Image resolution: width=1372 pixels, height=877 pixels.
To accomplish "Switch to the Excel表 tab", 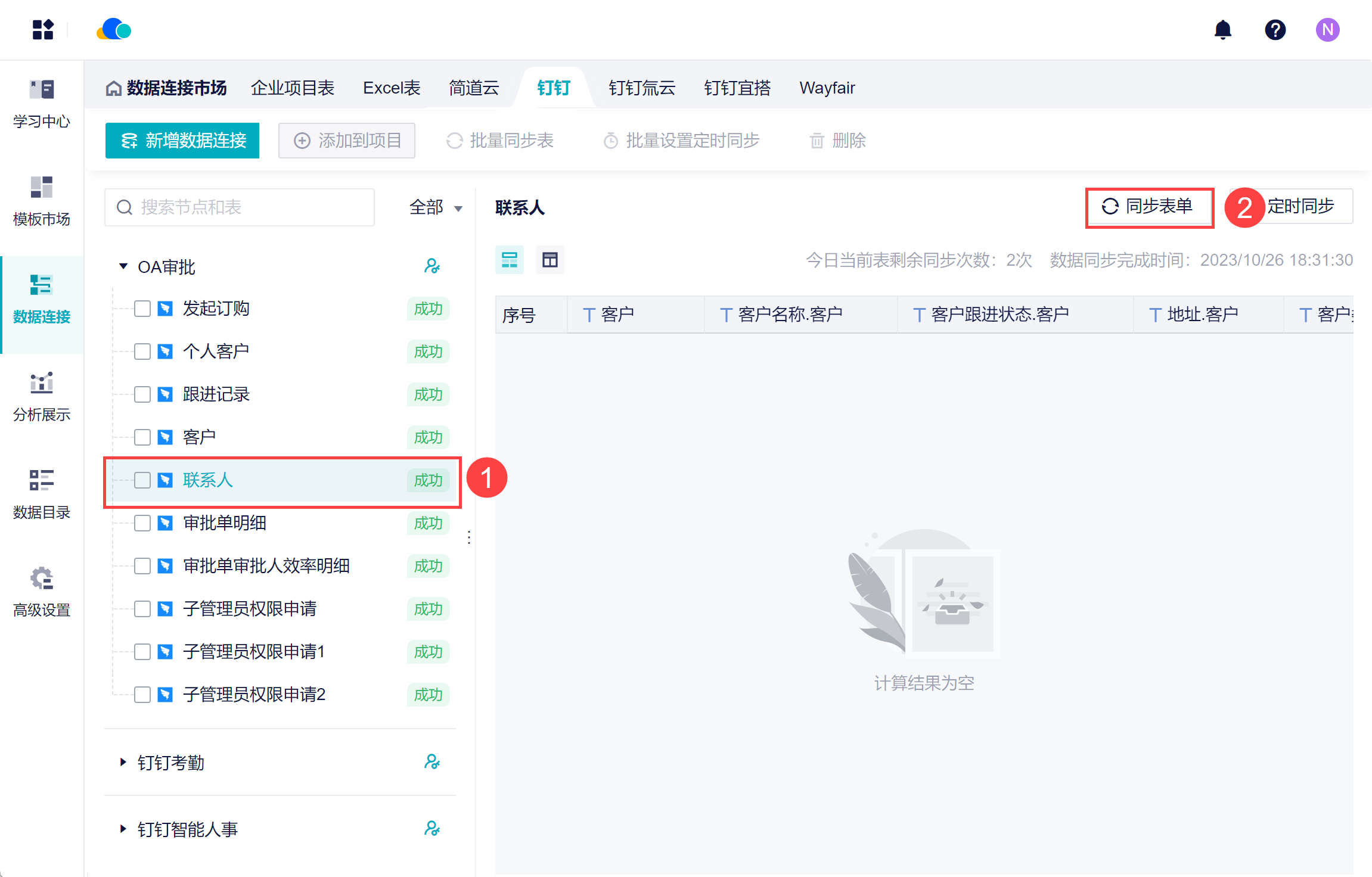I will click(392, 88).
